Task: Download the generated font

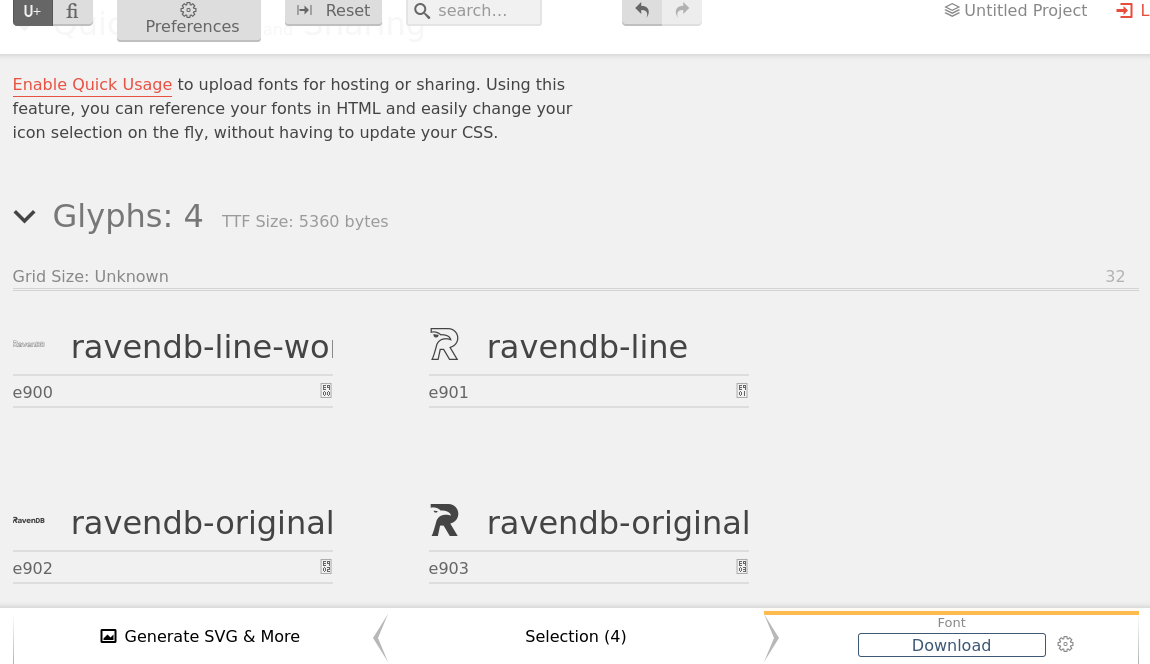Action: coord(951,645)
